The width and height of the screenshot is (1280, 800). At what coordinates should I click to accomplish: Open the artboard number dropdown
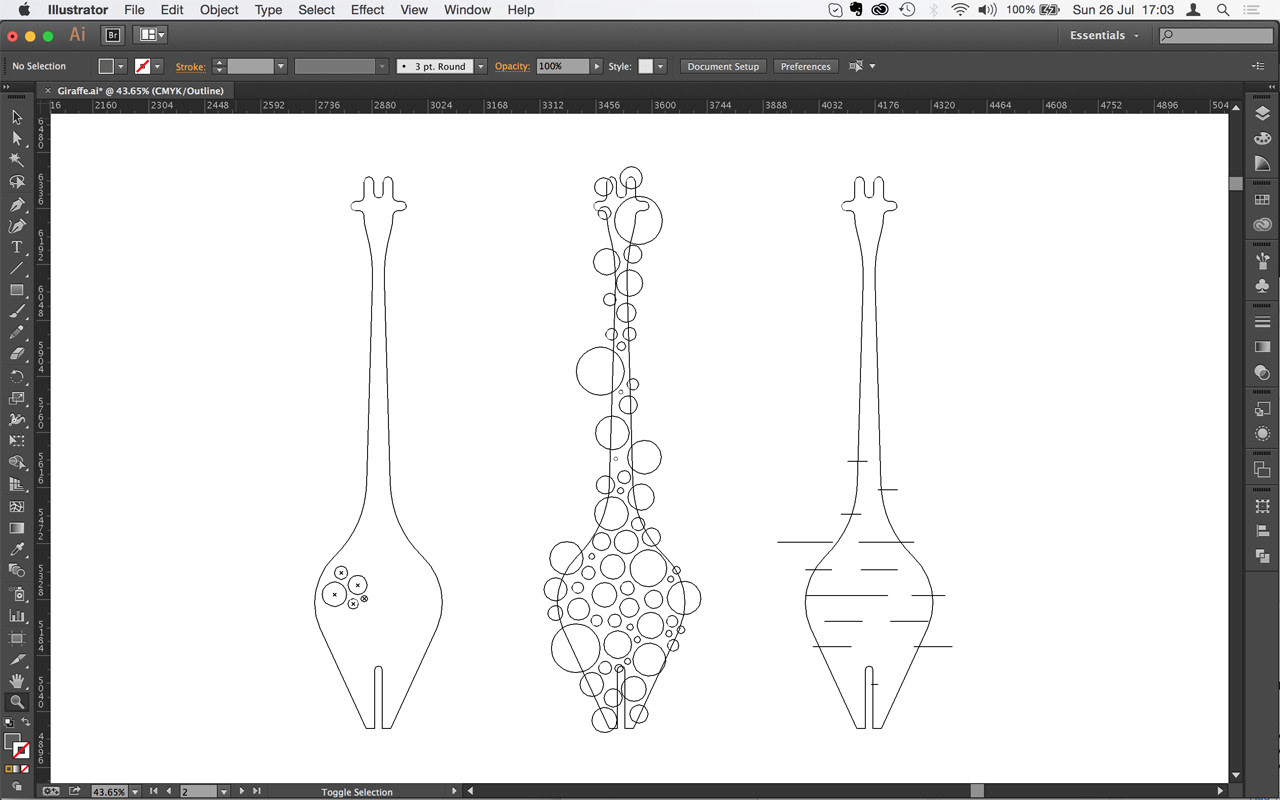(x=222, y=792)
